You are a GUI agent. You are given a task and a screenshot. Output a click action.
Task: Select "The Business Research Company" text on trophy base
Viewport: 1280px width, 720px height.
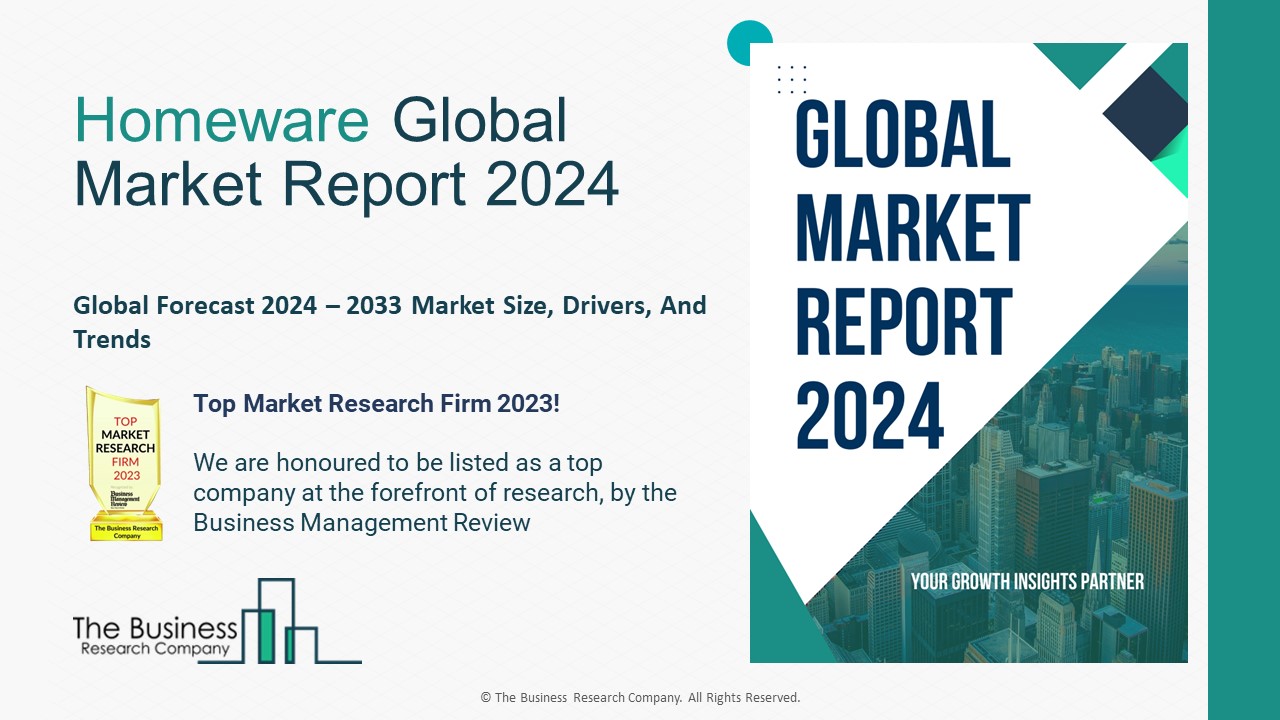(x=125, y=531)
